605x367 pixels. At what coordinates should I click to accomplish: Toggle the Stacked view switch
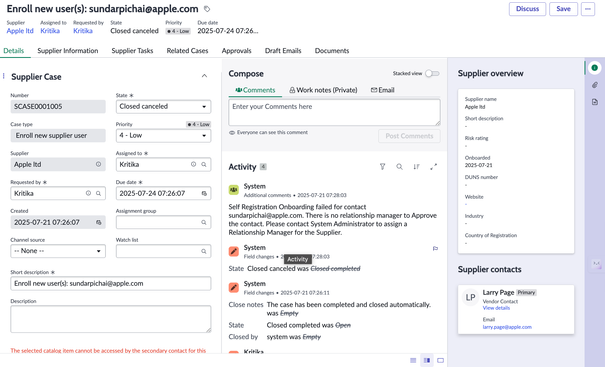(432, 73)
